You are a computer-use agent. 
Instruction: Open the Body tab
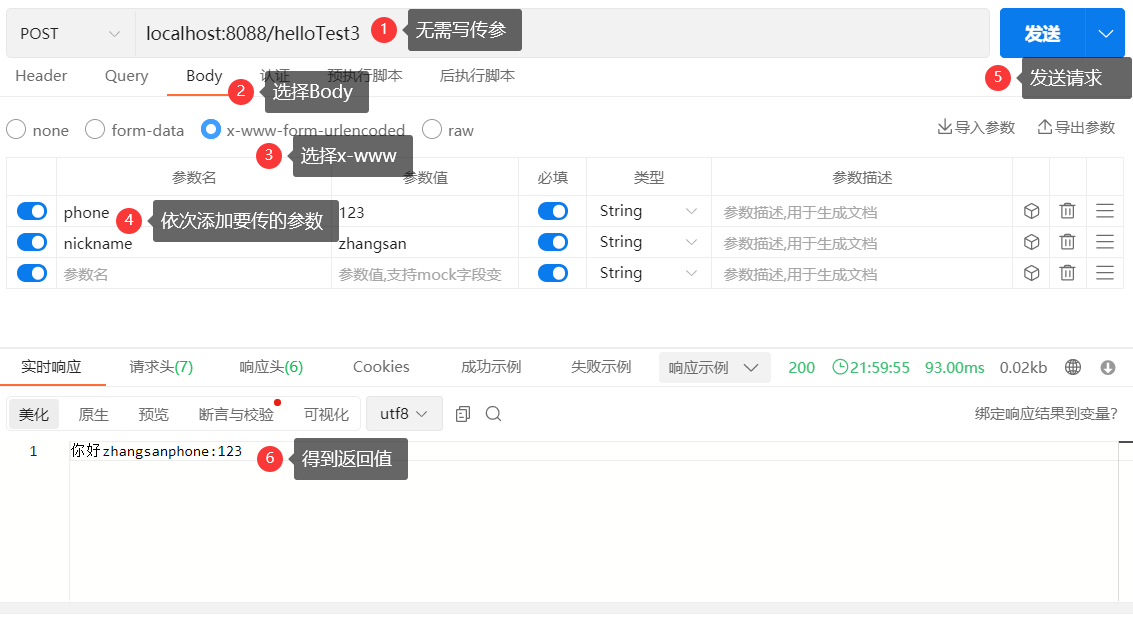[x=204, y=76]
